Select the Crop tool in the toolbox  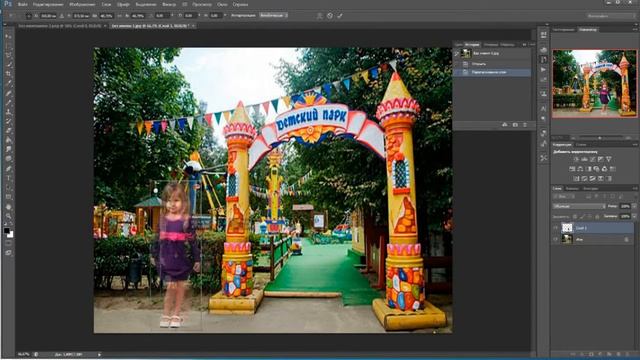(x=9, y=74)
